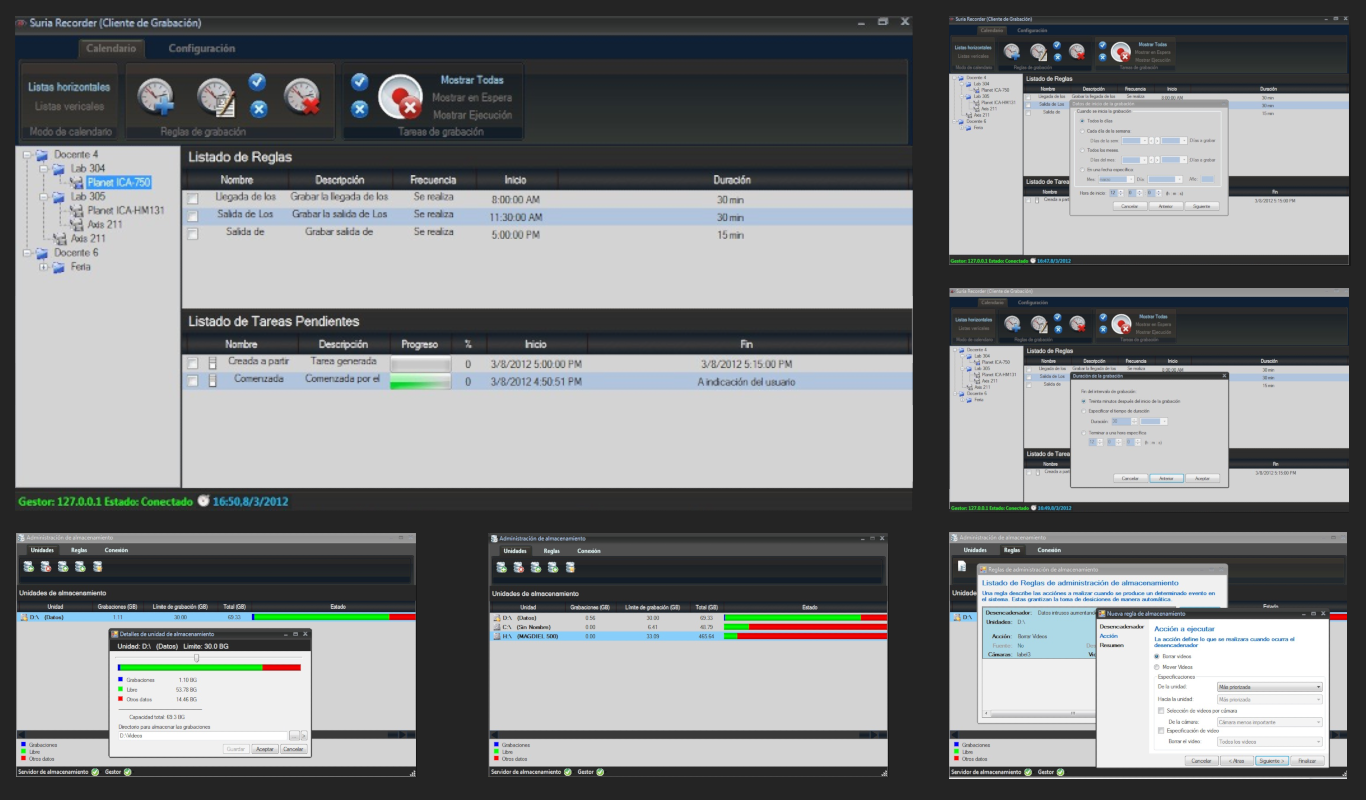Click blue checkmark icon in Reglas de grabación
1366x800 pixels.
pyautogui.click(x=258, y=82)
